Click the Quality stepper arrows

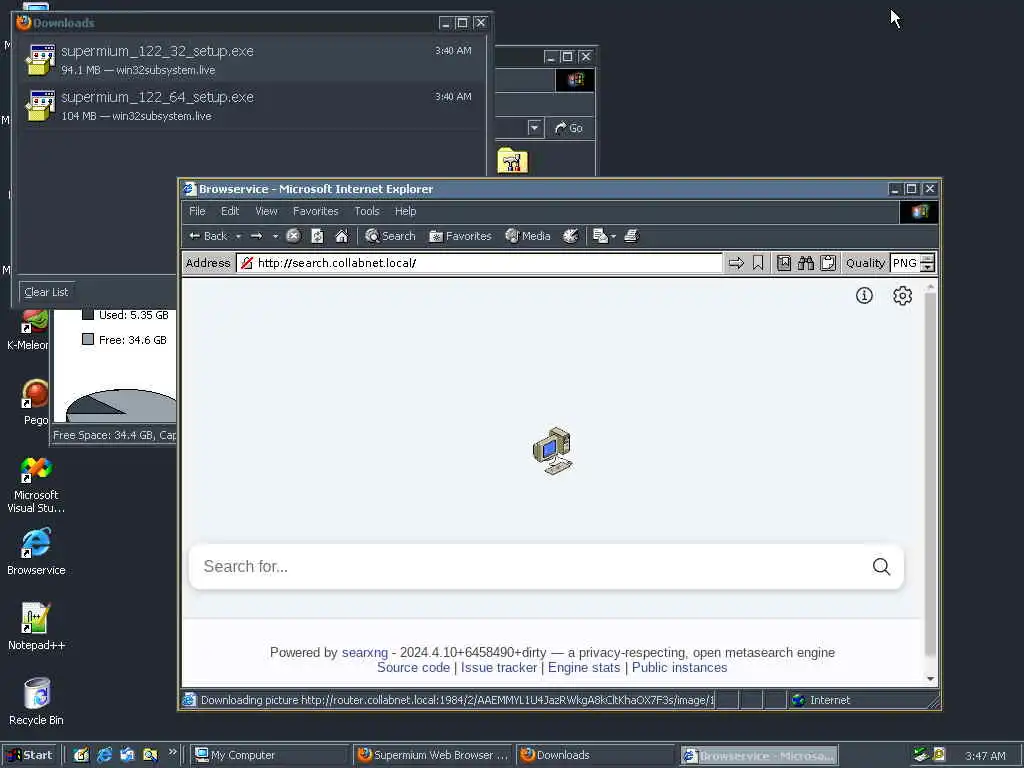coord(927,263)
